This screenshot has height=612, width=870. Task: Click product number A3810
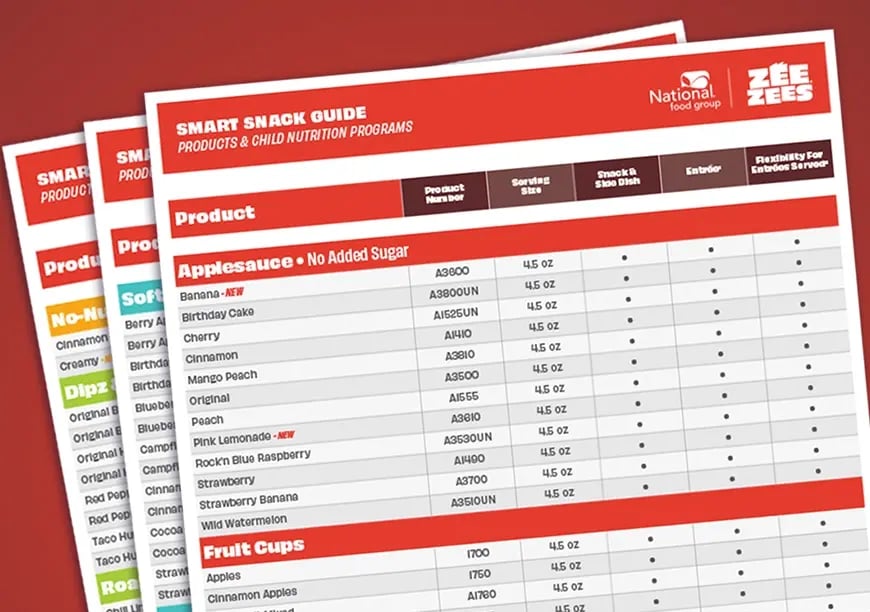coord(459,355)
